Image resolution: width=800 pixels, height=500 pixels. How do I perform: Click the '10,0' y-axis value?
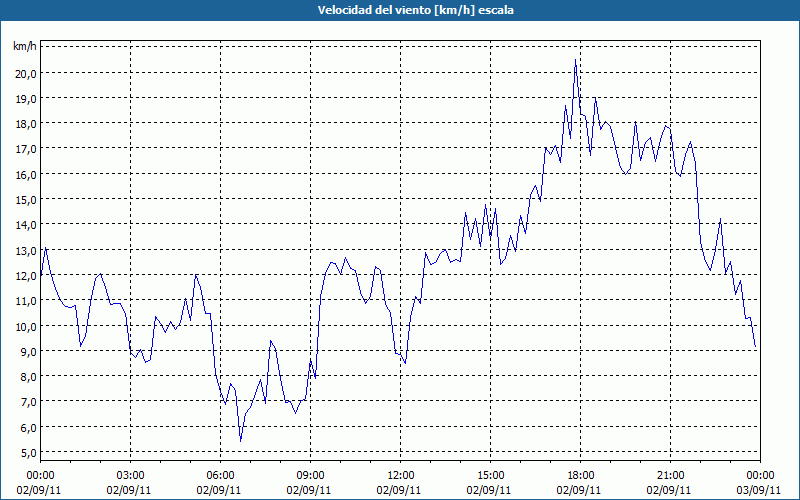[27, 326]
